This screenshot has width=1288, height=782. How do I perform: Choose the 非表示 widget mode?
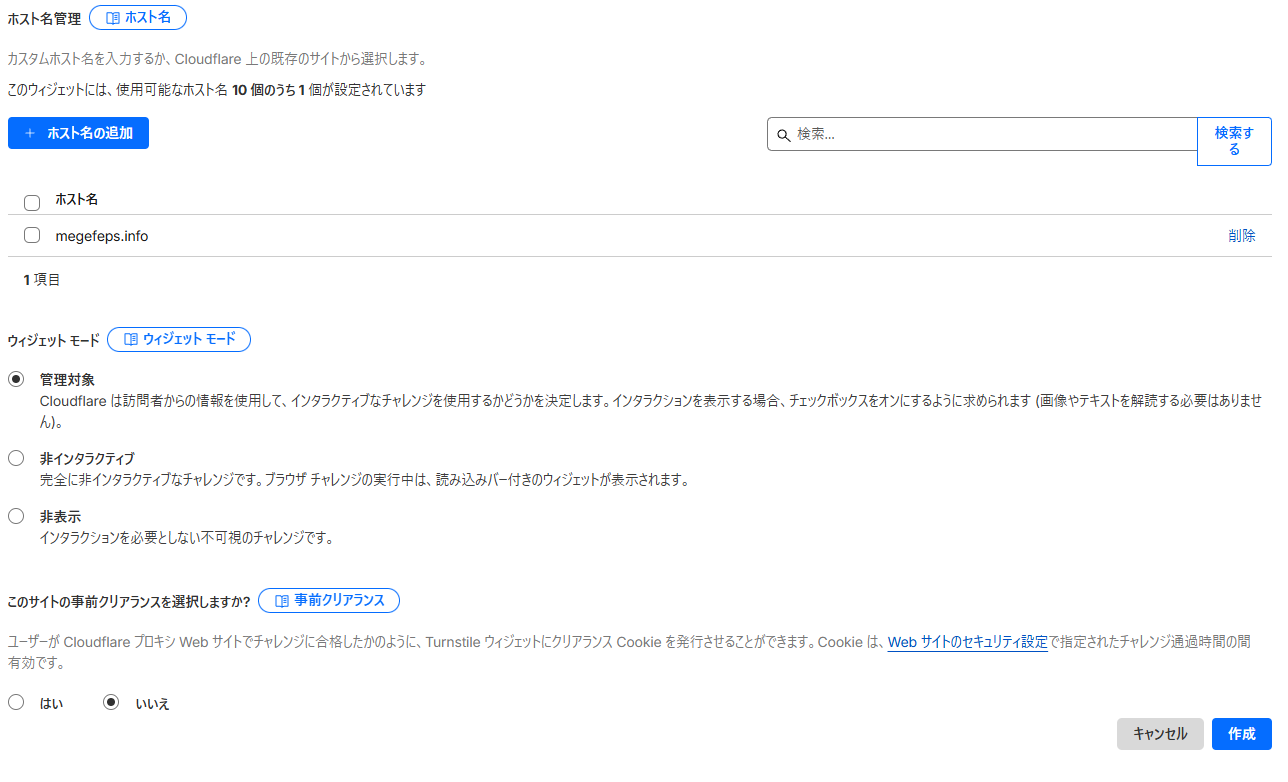pos(16,517)
